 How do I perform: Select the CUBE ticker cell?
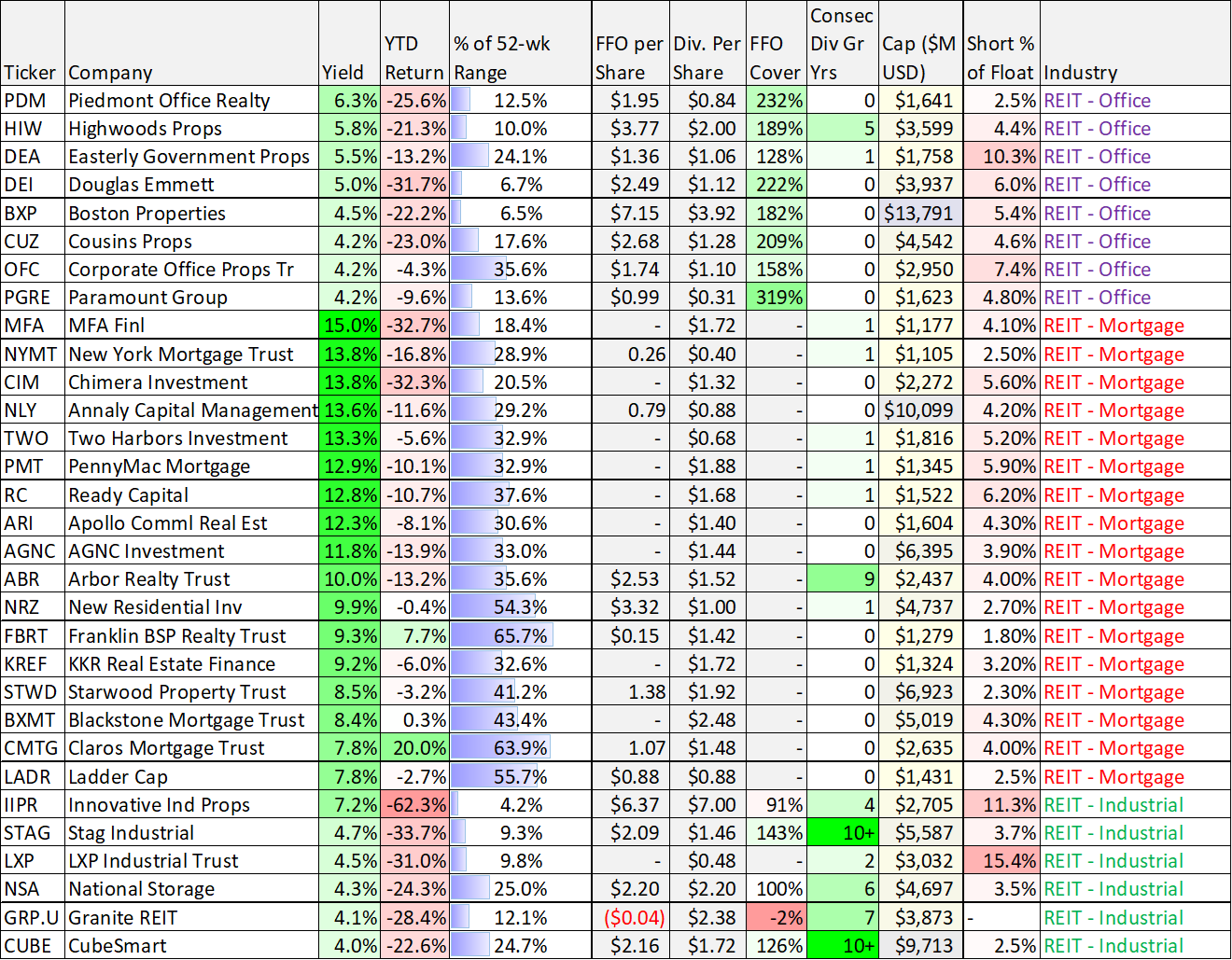coord(33,946)
